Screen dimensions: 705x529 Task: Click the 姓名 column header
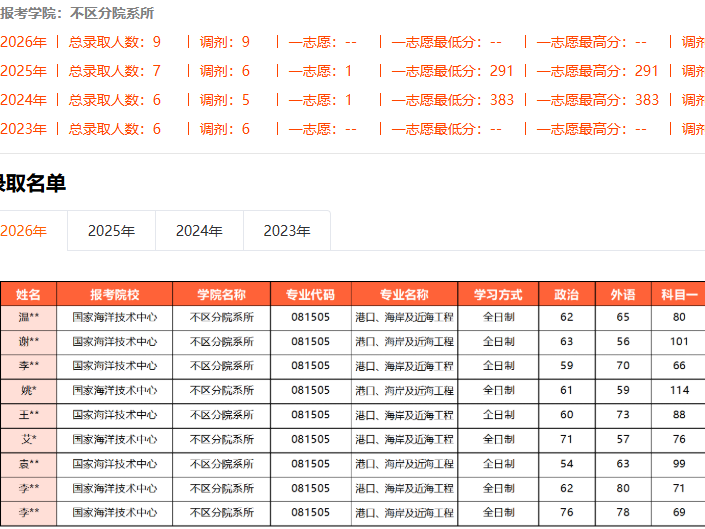[28, 294]
